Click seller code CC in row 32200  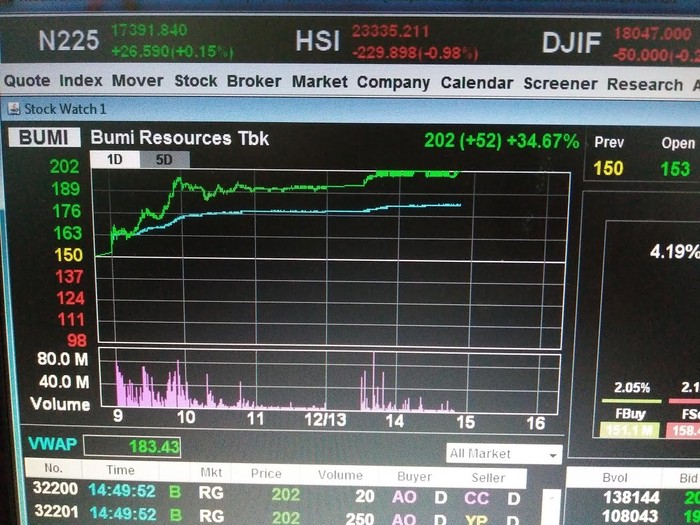476,498
